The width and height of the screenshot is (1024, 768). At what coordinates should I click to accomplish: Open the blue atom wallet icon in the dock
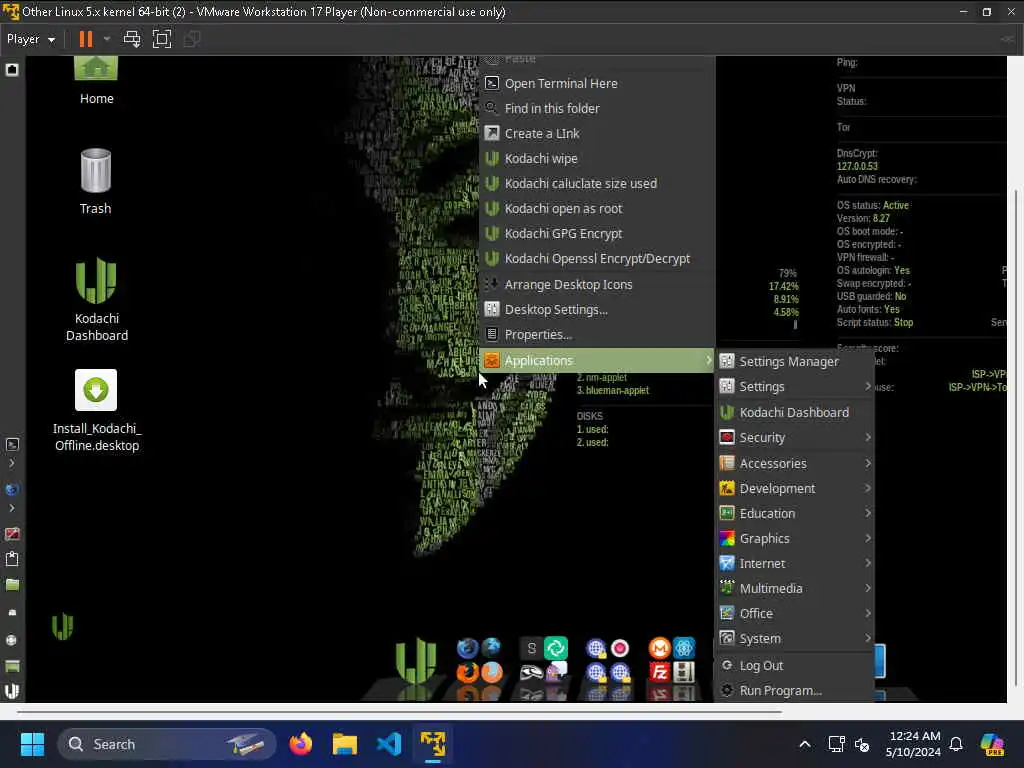coord(684,648)
